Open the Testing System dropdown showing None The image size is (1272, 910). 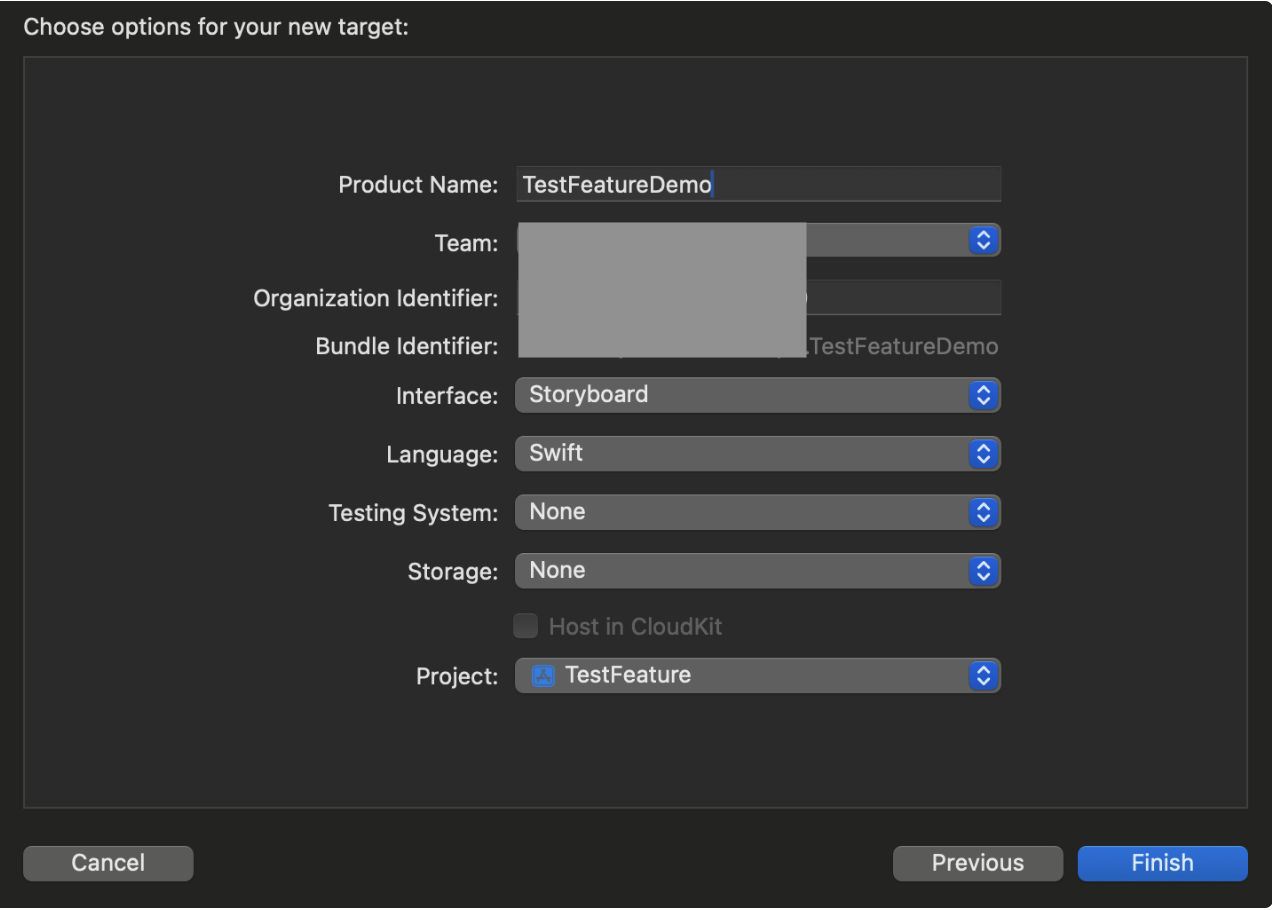tap(740, 513)
